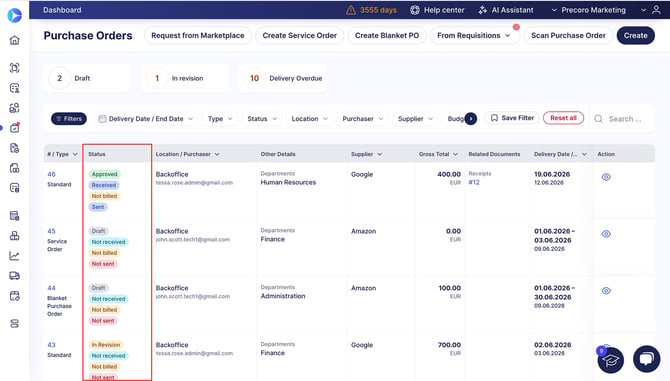
Task: View order 46 using eye icon
Action: 606,177
